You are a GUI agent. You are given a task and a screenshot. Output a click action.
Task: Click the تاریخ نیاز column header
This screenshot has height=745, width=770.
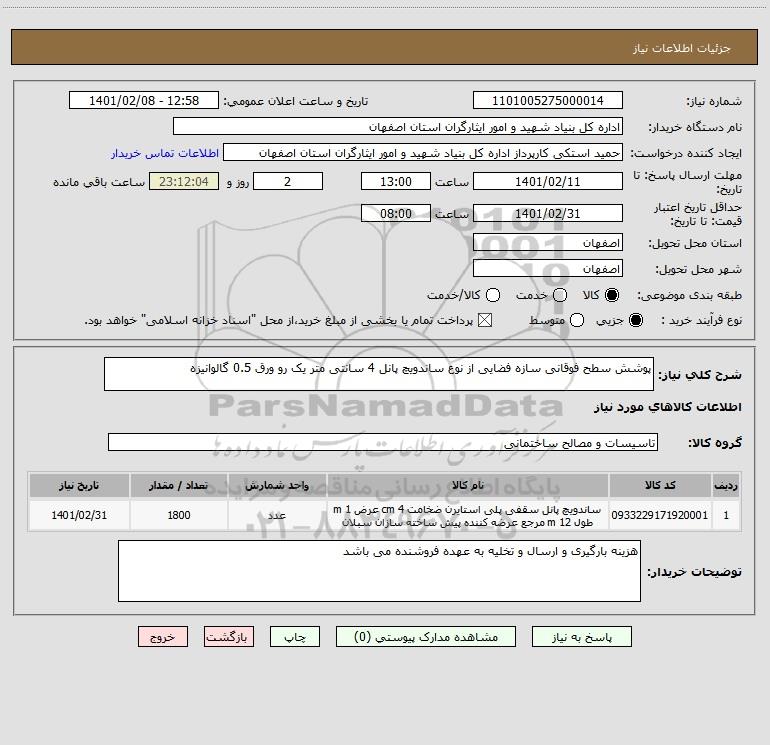(79, 485)
